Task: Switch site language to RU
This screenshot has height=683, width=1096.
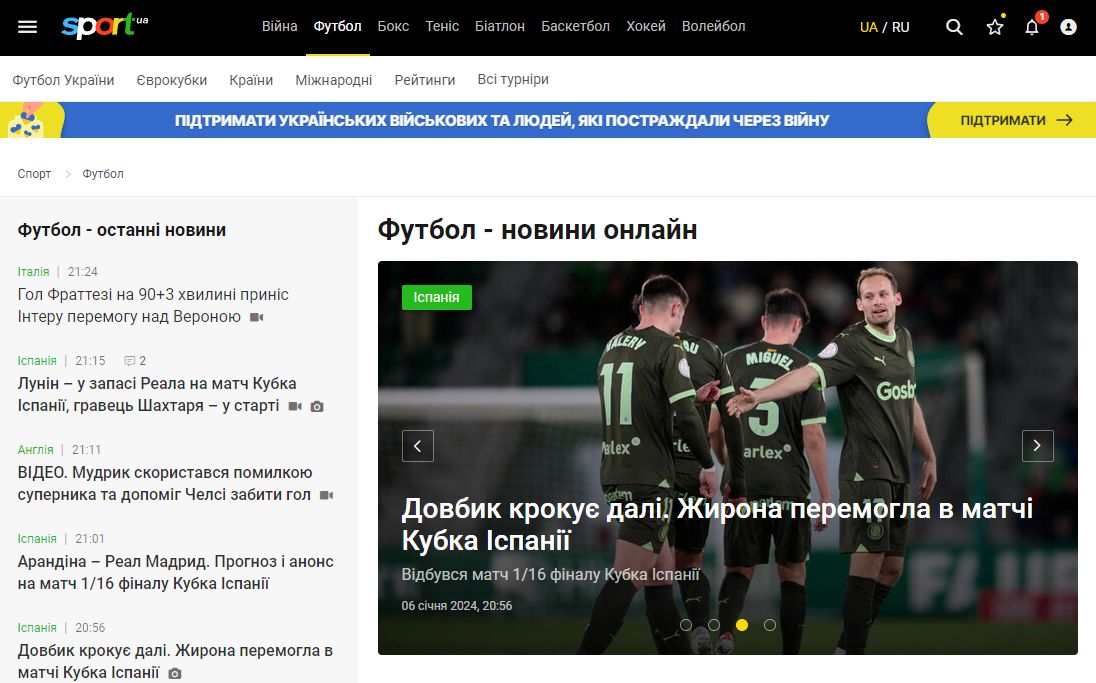Action: pyautogui.click(x=901, y=27)
